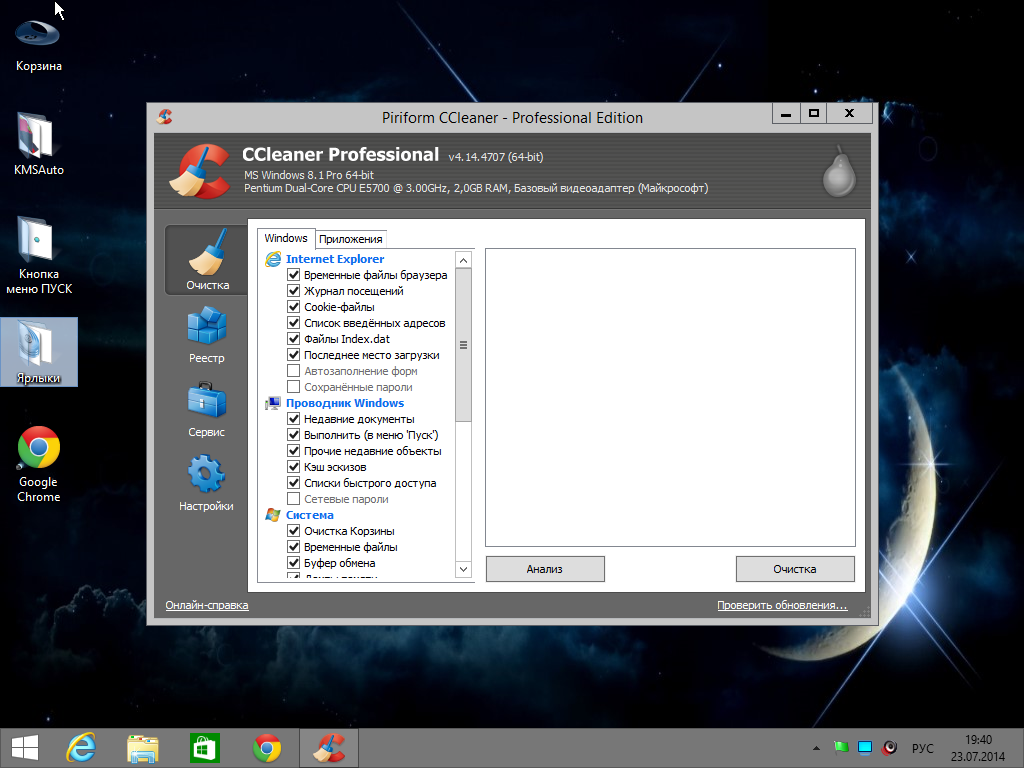The width and height of the screenshot is (1024, 768).
Task: Open the Реестр (Registry) section
Action: 206,334
